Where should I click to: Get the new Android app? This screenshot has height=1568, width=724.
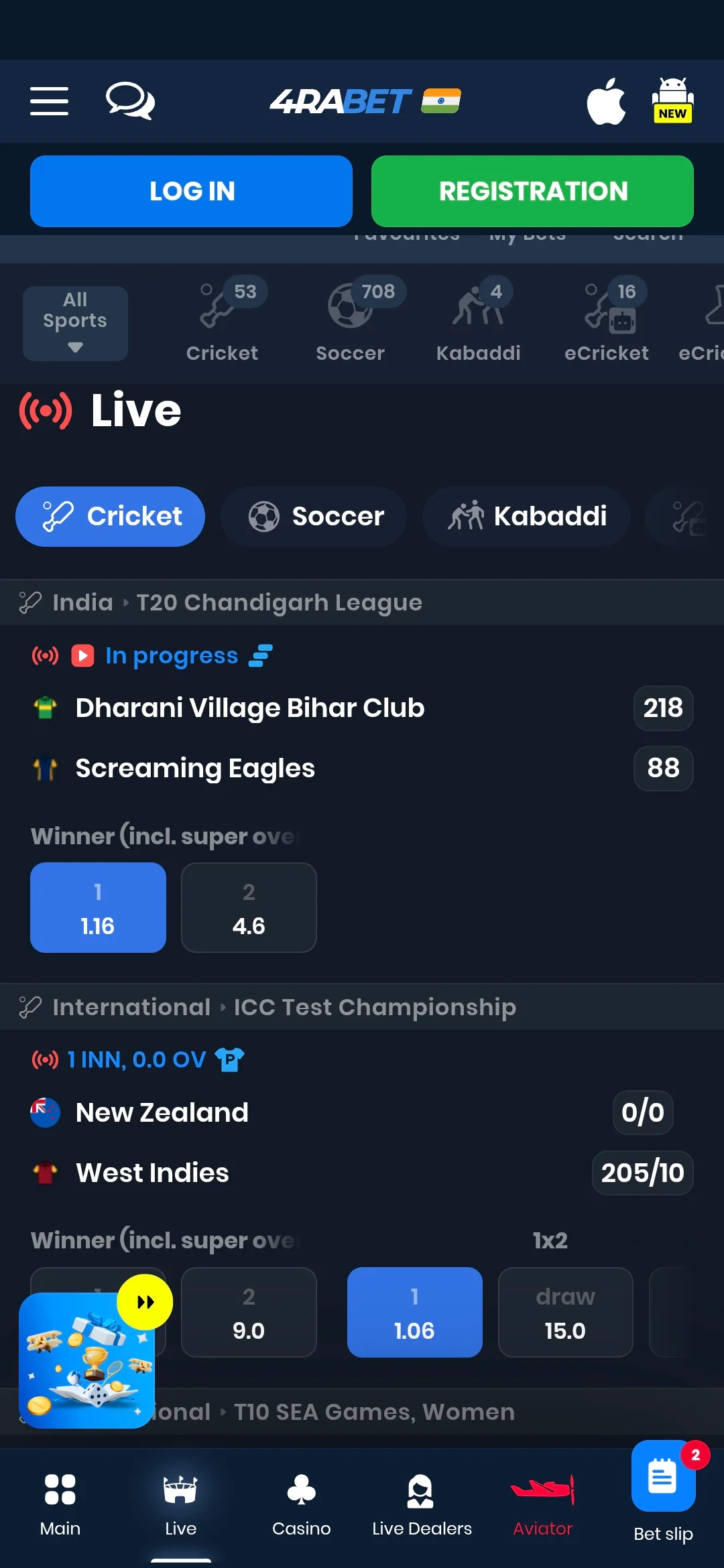[672, 101]
